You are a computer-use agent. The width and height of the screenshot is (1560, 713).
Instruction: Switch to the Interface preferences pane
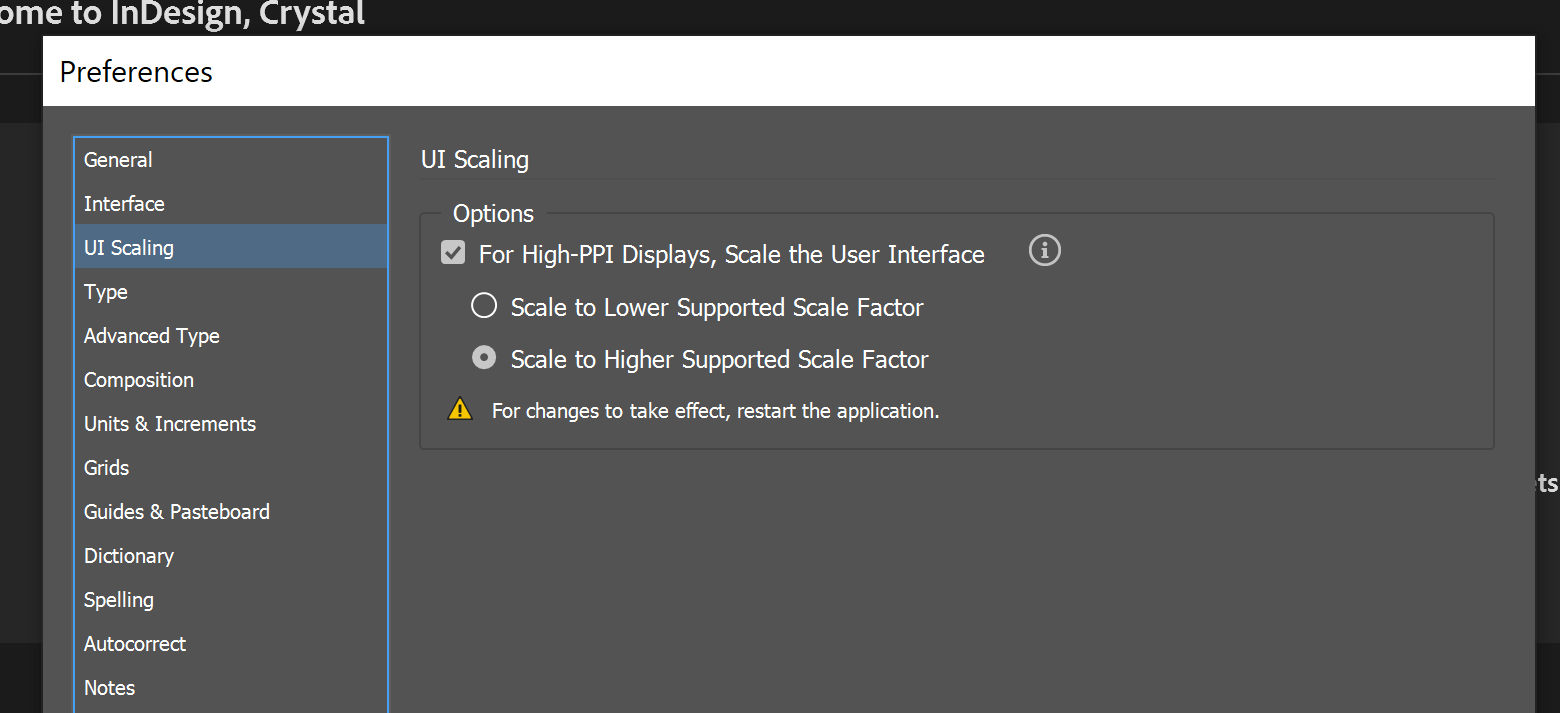coord(124,203)
